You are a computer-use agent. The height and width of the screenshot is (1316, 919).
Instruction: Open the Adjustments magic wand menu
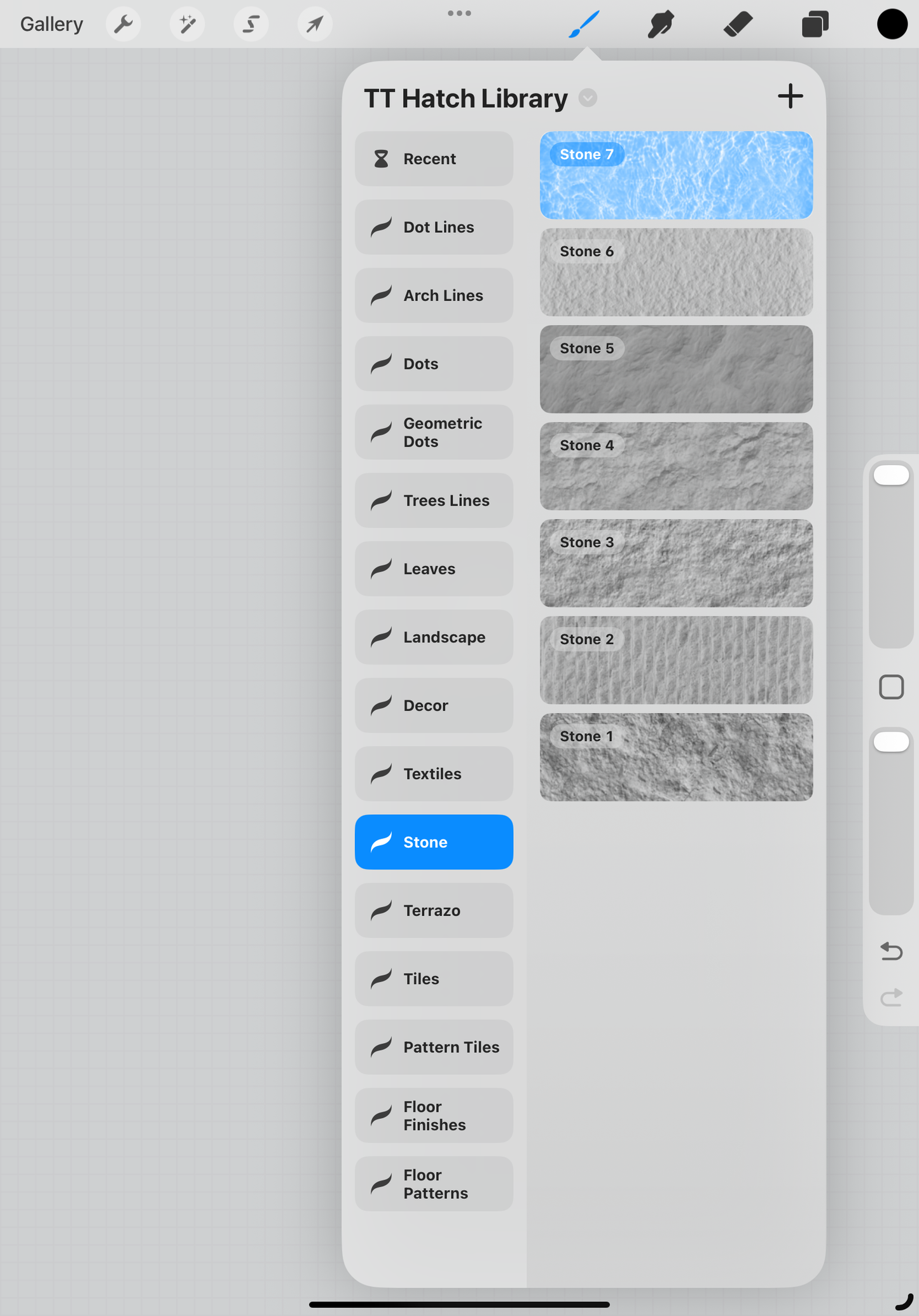click(x=187, y=25)
